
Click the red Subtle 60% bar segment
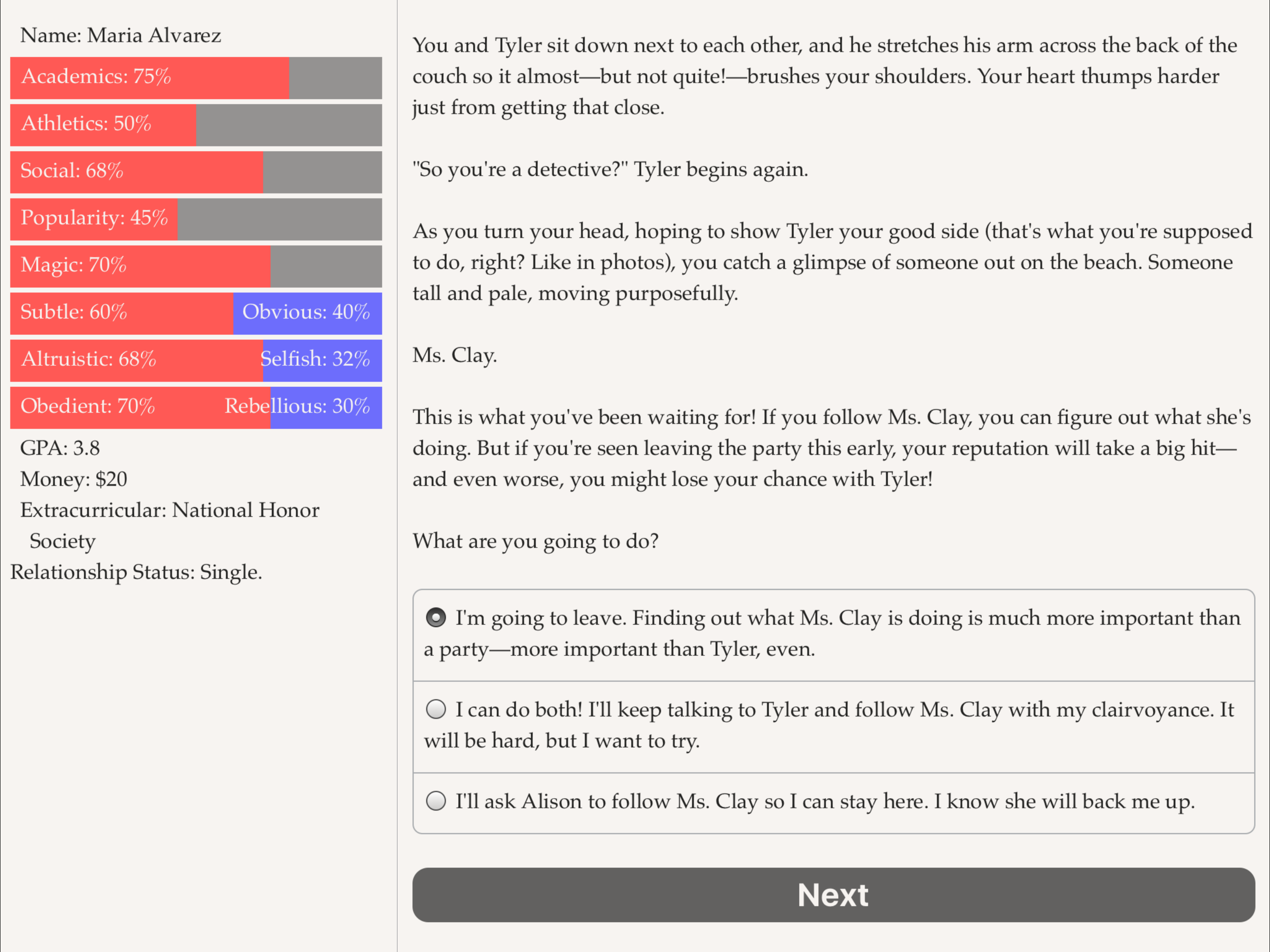coord(122,313)
